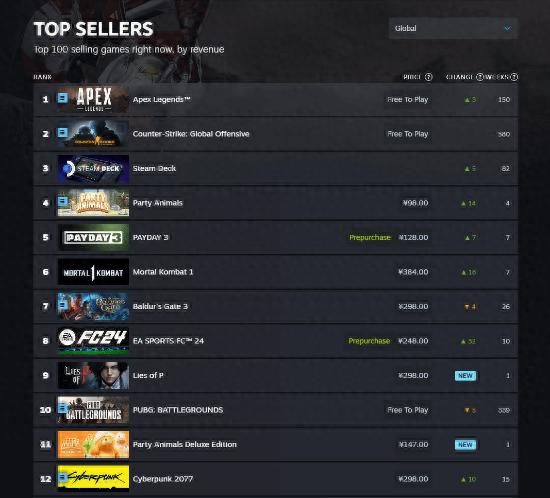Click blue list icon on Party Animals thumbnail

(63, 201)
